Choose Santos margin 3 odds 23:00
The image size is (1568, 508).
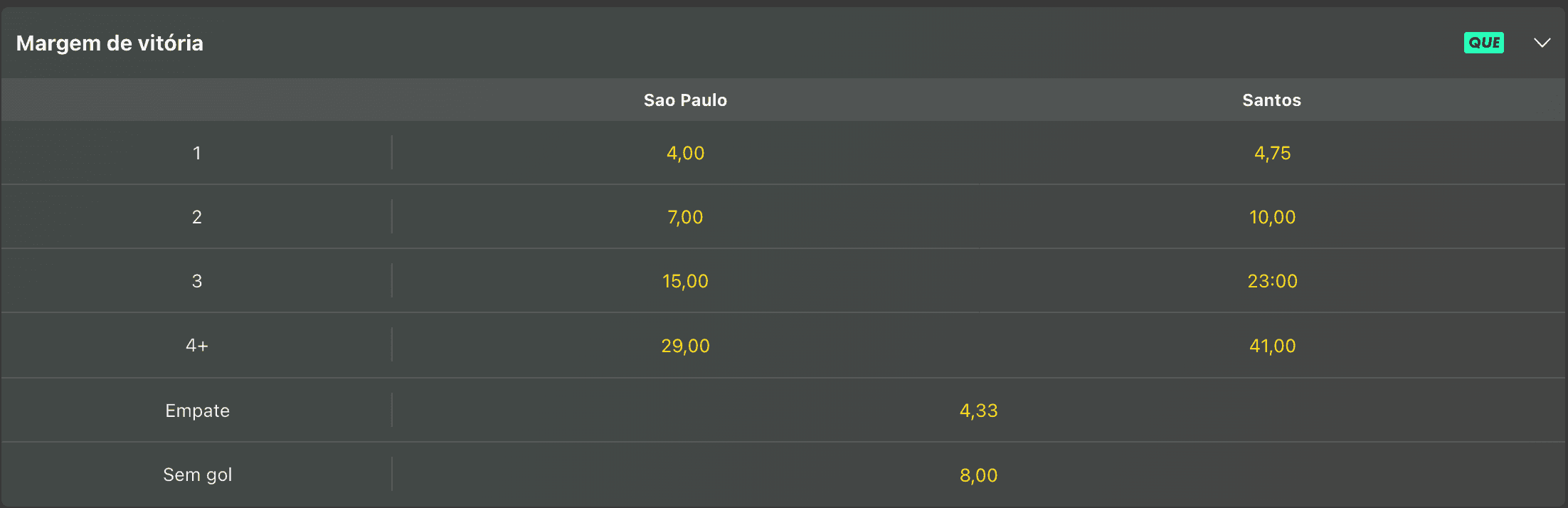[1271, 280]
